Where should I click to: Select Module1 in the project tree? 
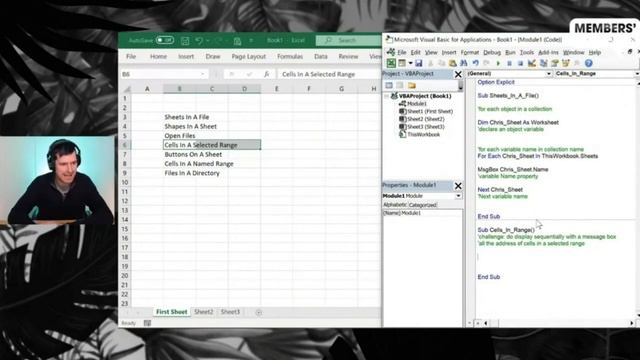pyautogui.click(x=413, y=104)
